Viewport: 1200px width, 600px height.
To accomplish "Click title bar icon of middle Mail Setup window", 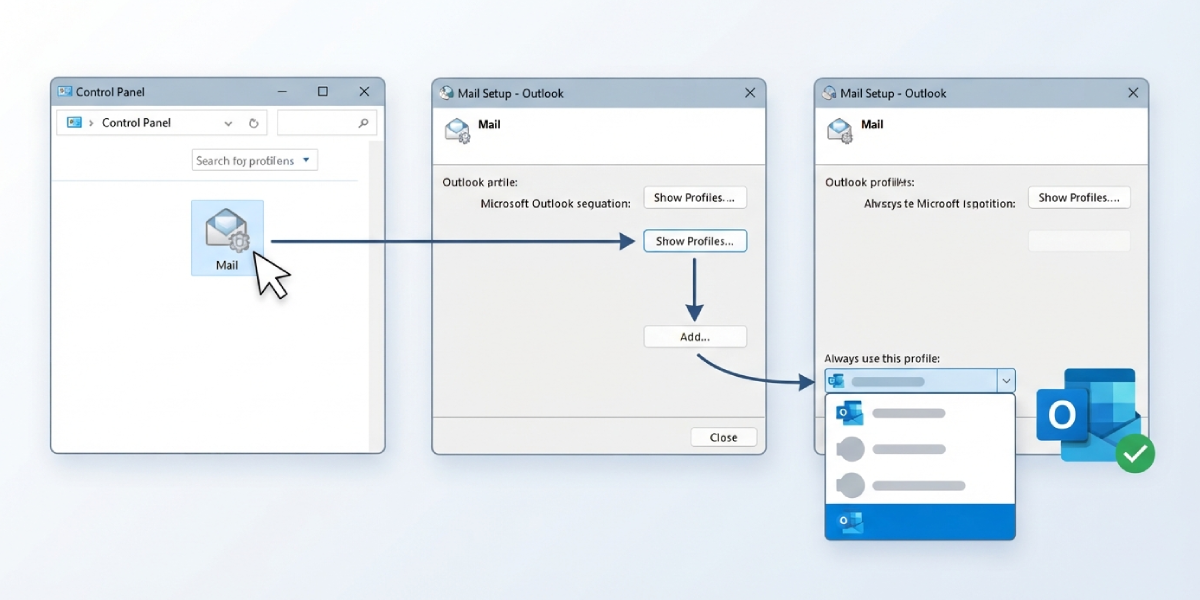I will pos(447,93).
